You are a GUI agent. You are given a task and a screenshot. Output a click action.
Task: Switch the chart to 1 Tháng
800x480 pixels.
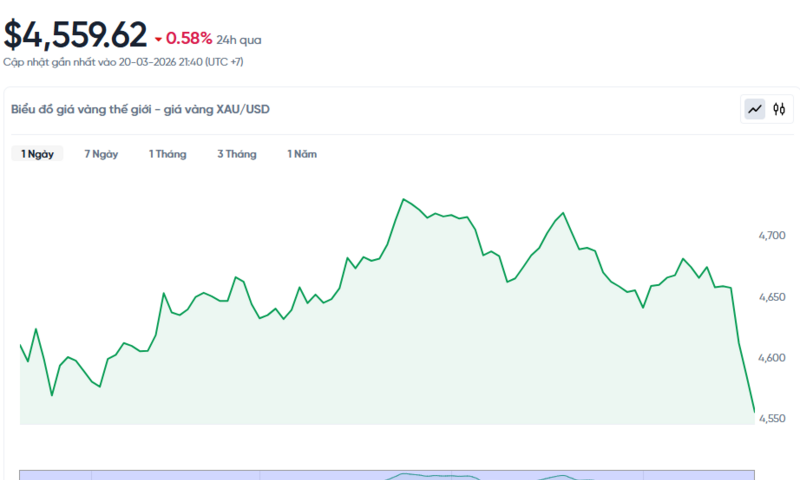tap(167, 154)
